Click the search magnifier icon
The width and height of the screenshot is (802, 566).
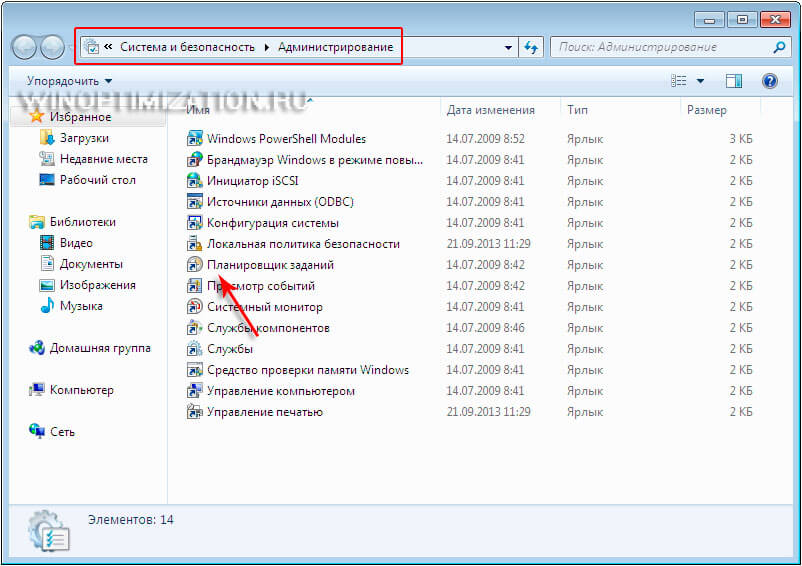point(779,48)
